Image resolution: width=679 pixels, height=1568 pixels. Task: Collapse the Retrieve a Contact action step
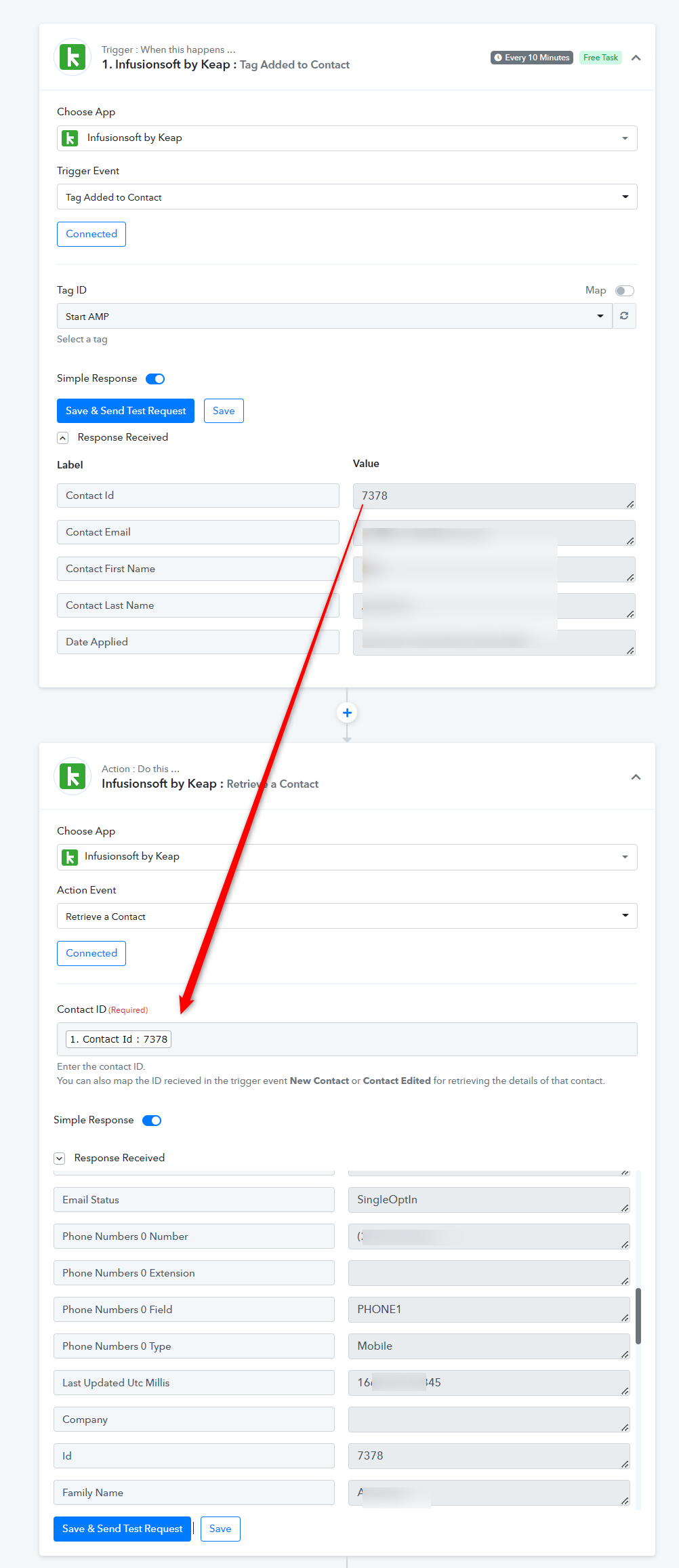coord(636,777)
